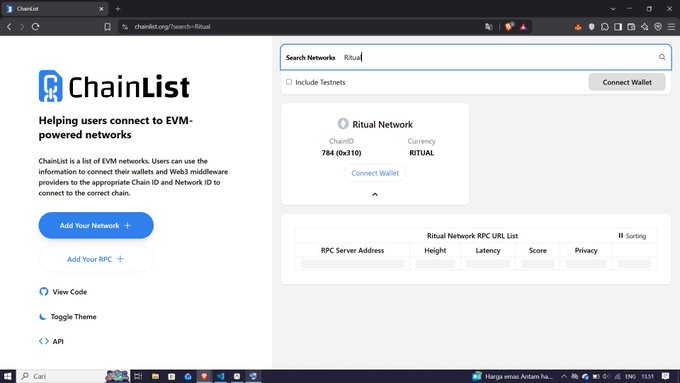Bookmark this page with the bookmark icon
680x383 pixels.
pyautogui.click(x=108, y=27)
